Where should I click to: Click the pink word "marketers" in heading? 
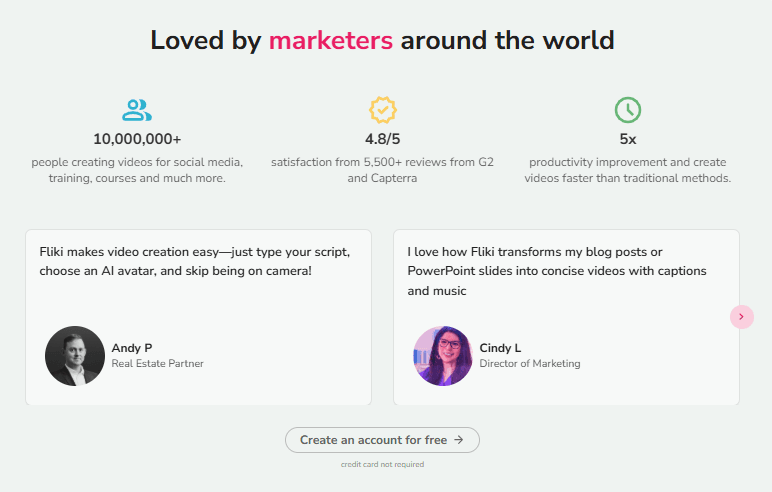[330, 41]
